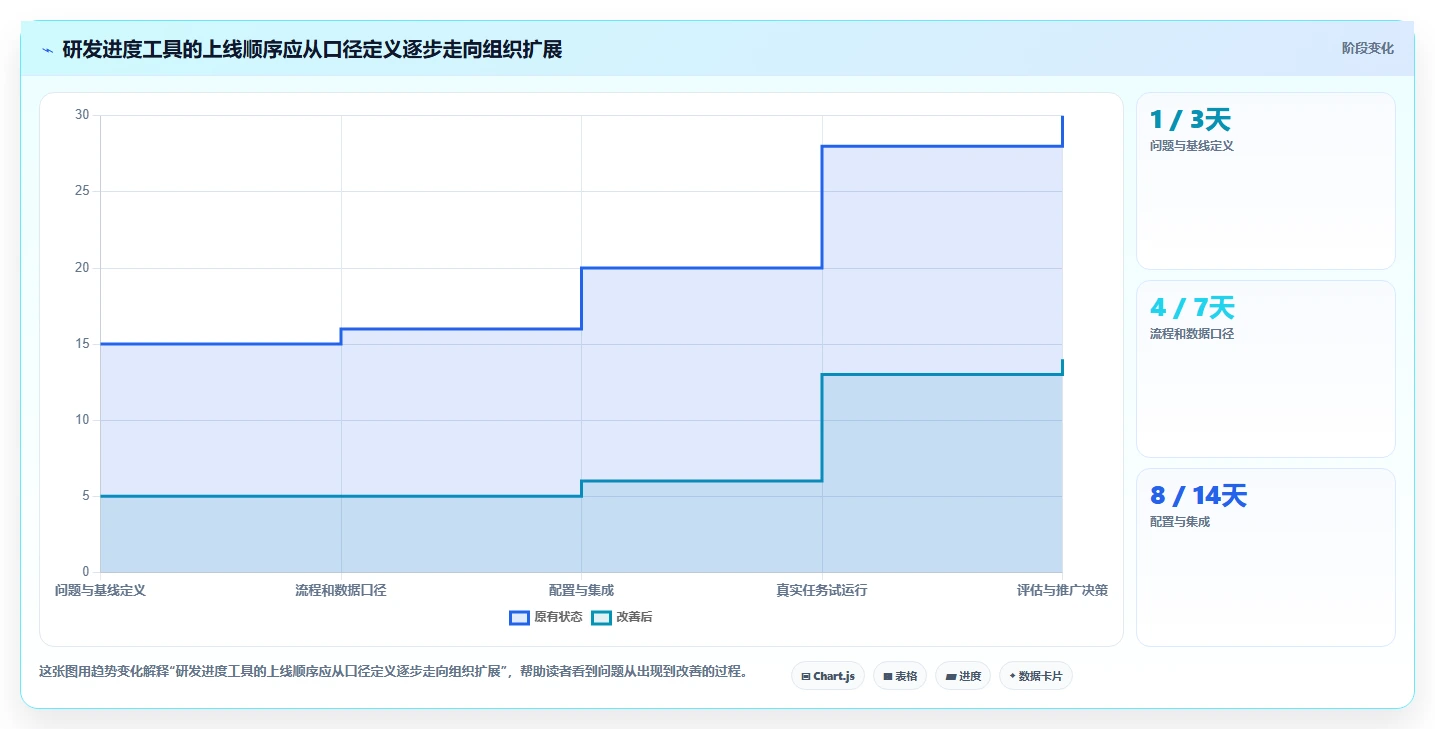Click the 配置与集成 caption in the card
Screen dimensions: 1435x729
1180,522
